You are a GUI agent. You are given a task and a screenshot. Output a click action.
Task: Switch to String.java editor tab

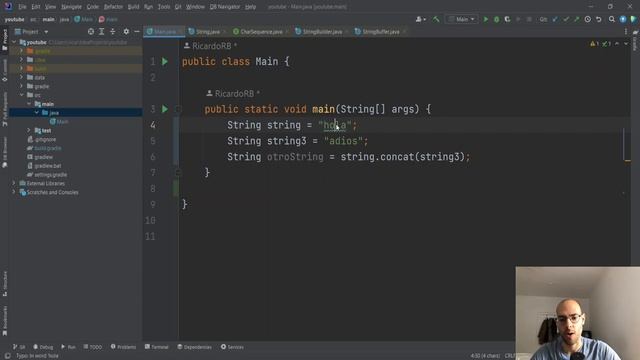(x=207, y=31)
